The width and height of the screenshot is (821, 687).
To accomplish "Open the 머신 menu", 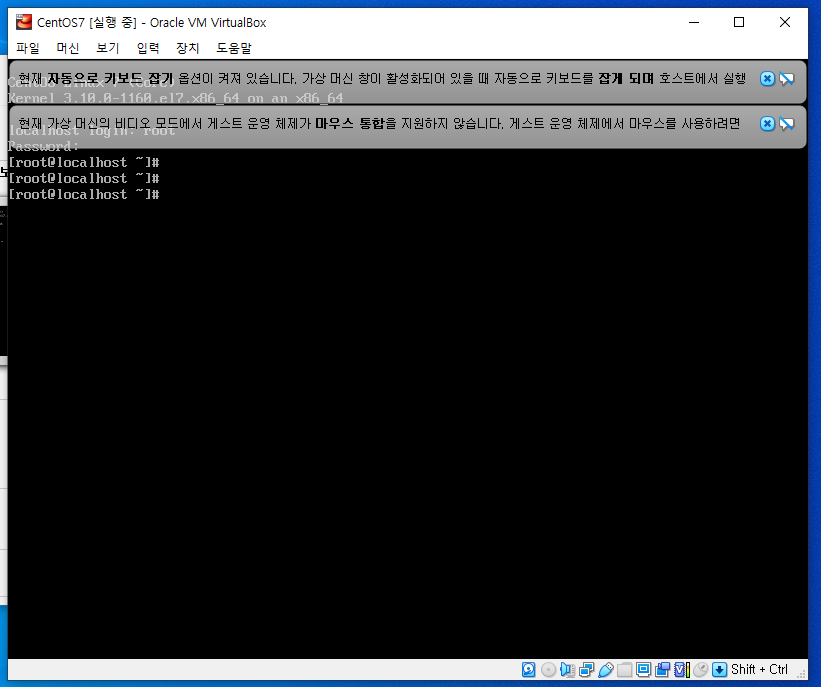I will [x=68, y=48].
